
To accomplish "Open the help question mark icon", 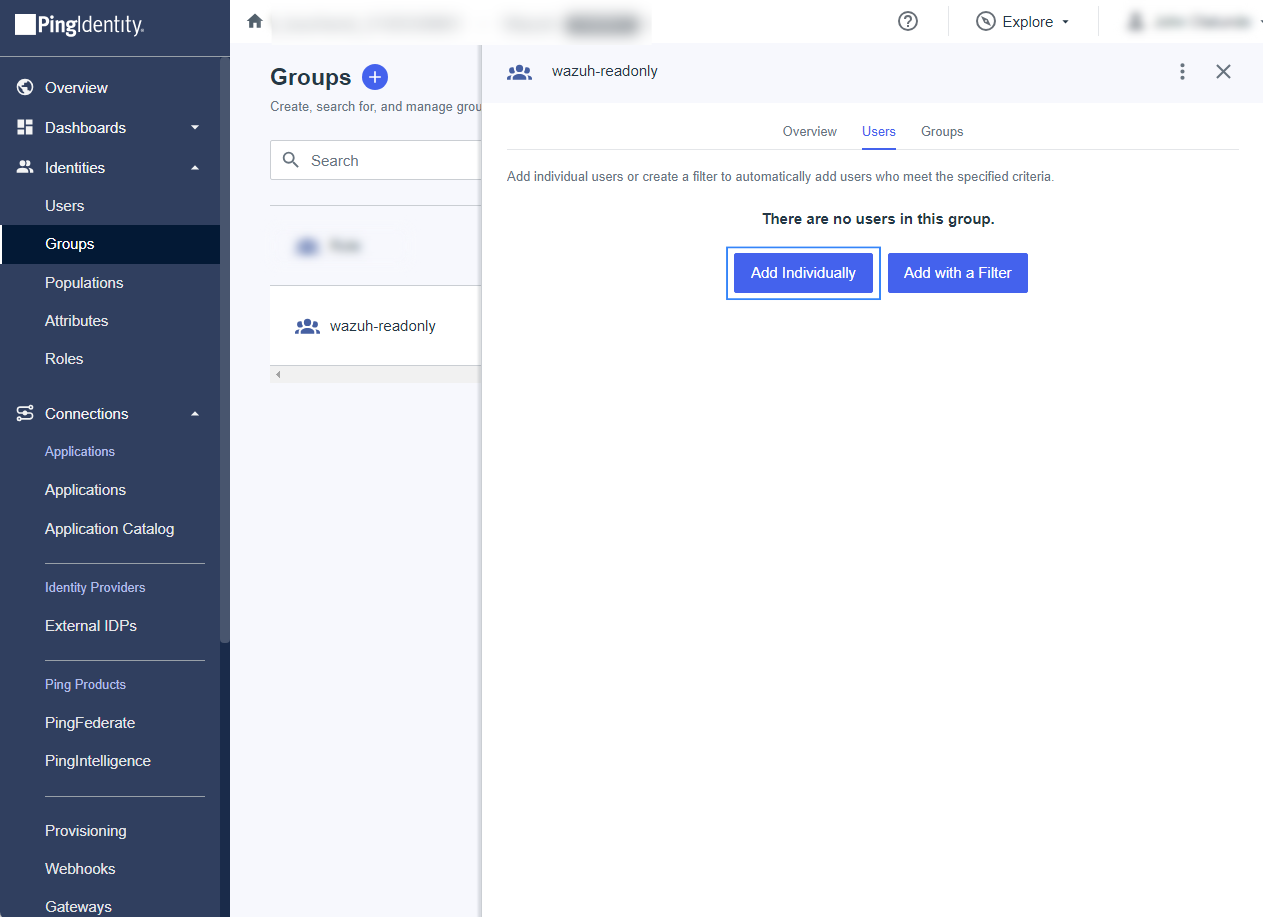I will tap(908, 21).
